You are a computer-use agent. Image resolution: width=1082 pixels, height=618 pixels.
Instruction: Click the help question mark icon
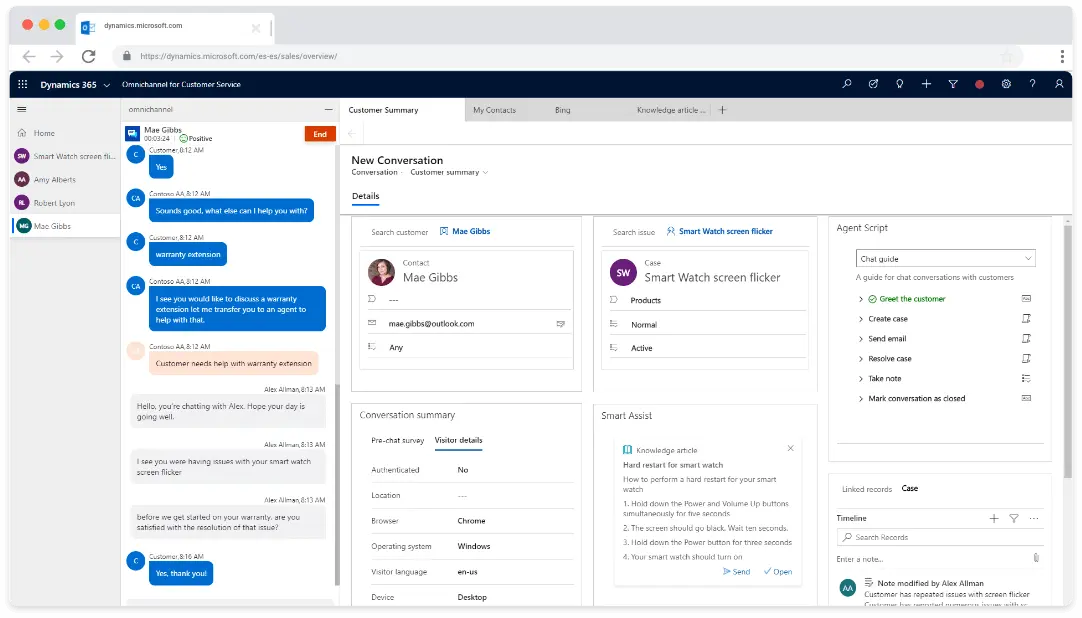1032,85
